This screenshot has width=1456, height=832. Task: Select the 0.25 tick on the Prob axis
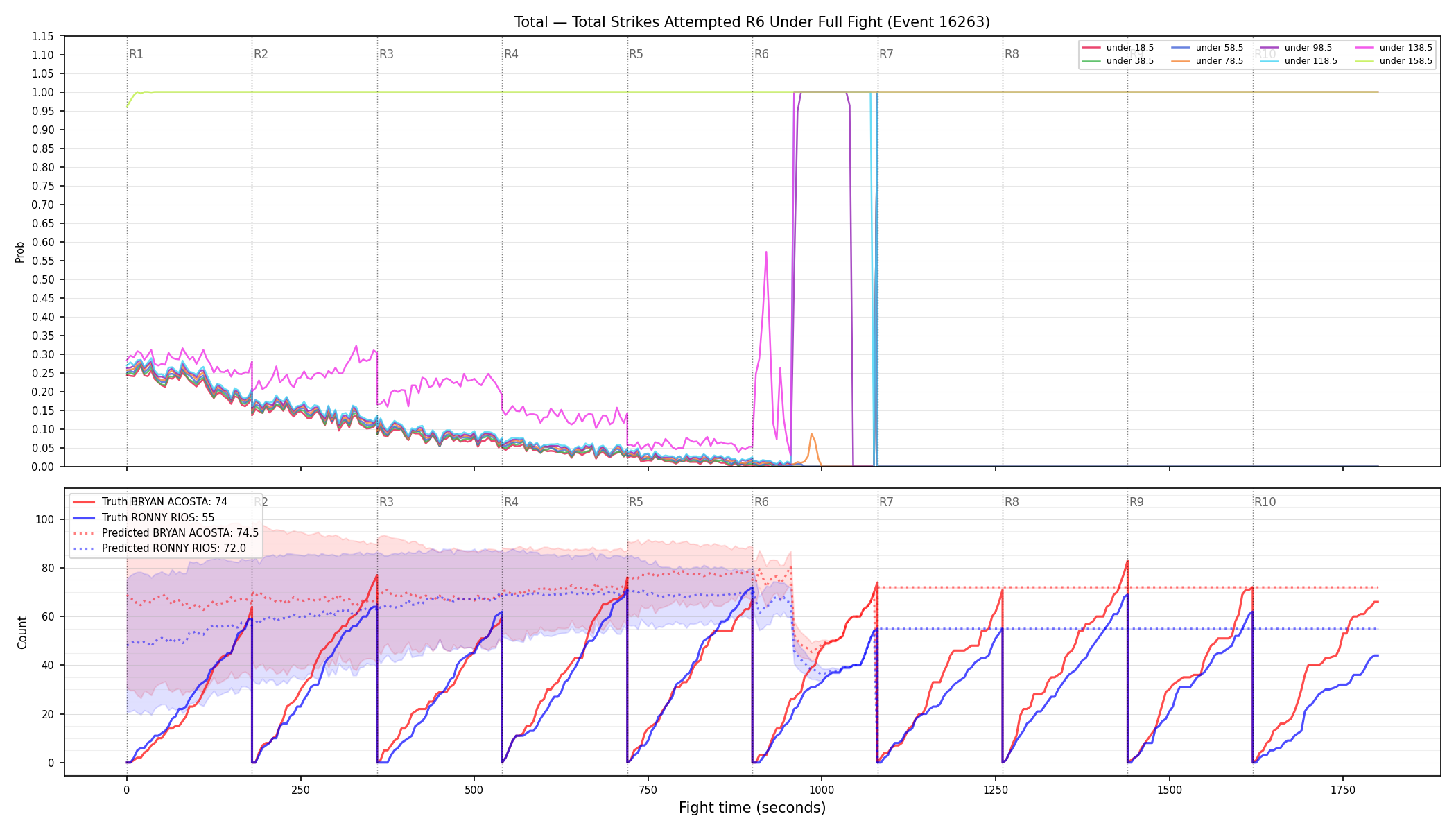(43, 374)
